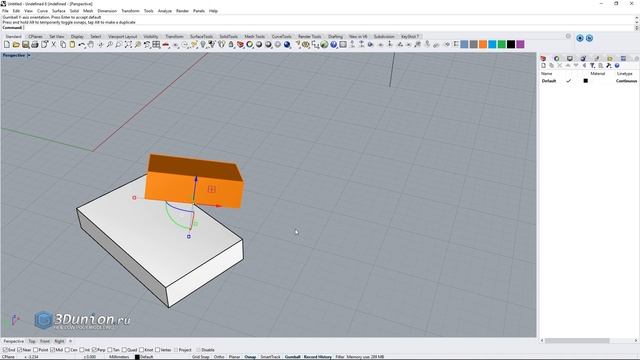Open the Millimeters units menu in status bar

(119, 357)
